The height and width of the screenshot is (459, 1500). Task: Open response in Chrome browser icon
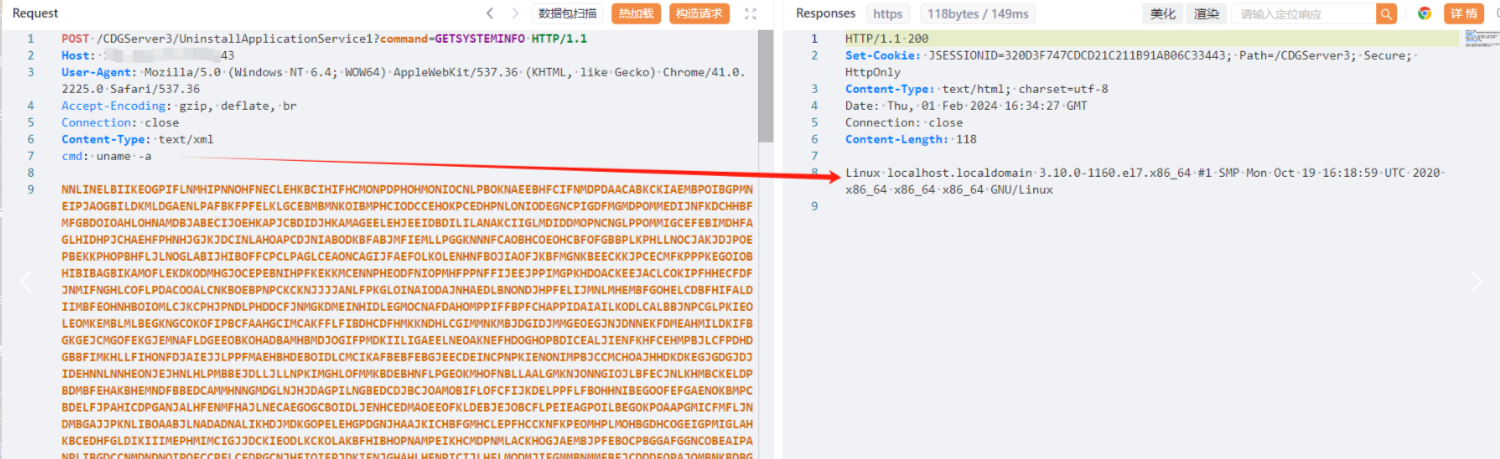pyautogui.click(x=1424, y=13)
